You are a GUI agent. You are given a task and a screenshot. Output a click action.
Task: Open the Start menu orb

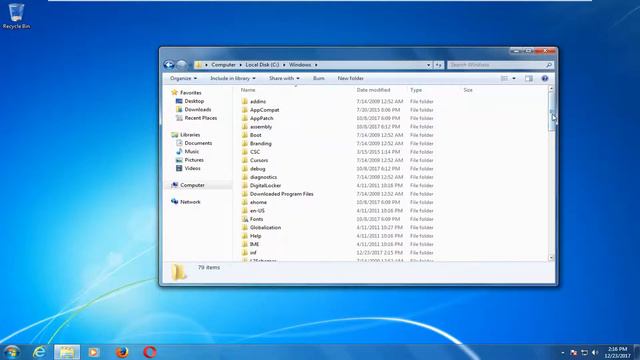click(11, 351)
